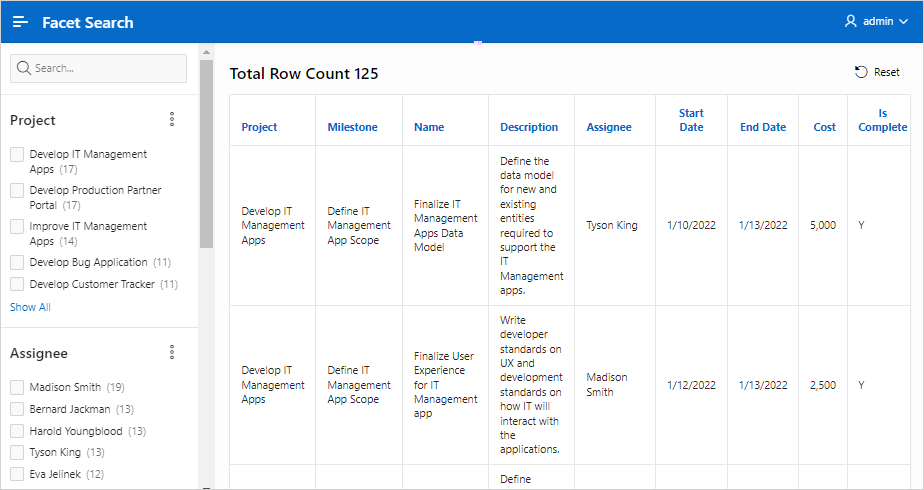This screenshot has width=924, height=490.
Task: Click the admin user icon
Action: [850, 21]
